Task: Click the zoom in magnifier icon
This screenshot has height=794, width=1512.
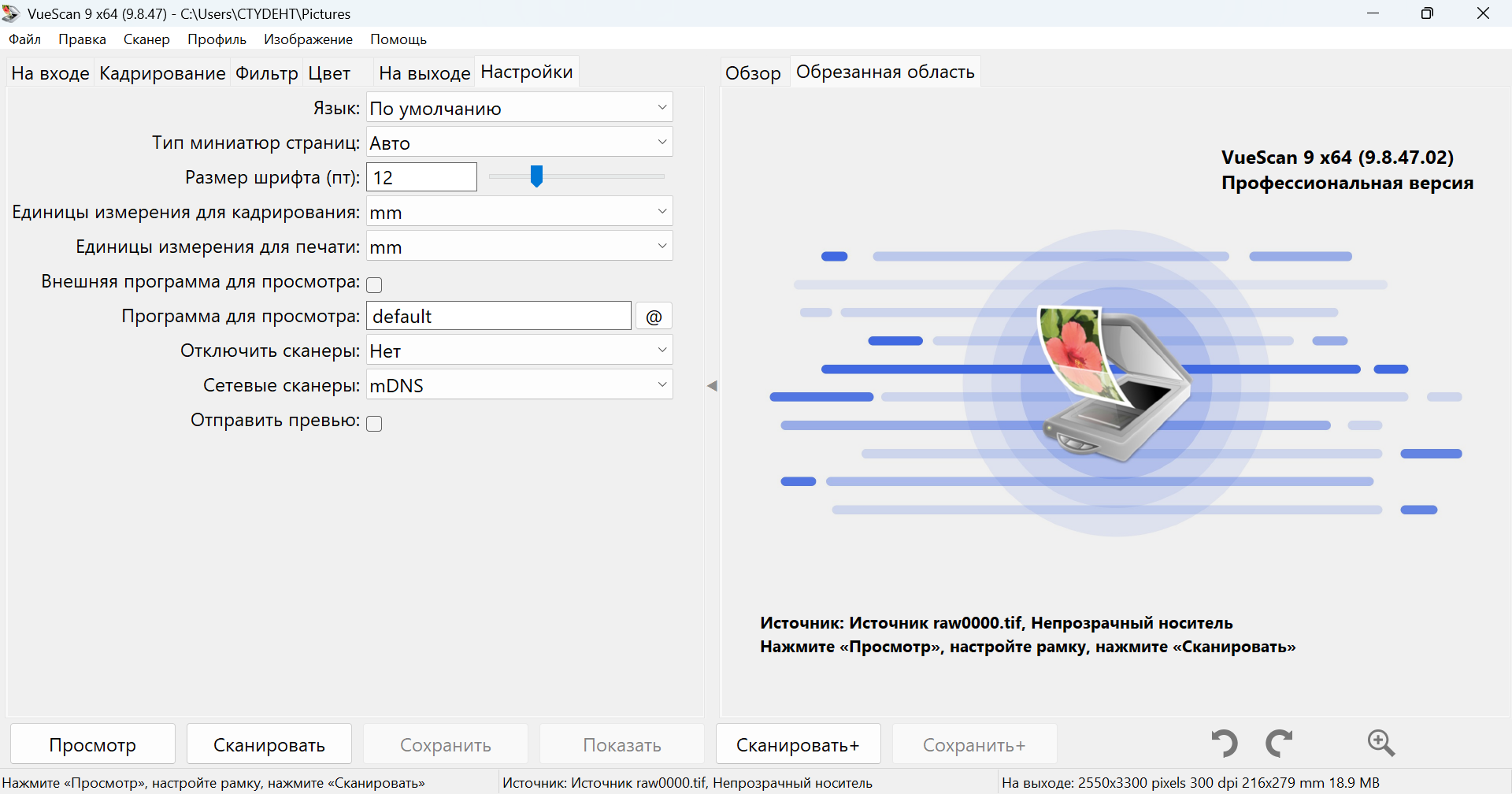Action: tap(1380, 743)
